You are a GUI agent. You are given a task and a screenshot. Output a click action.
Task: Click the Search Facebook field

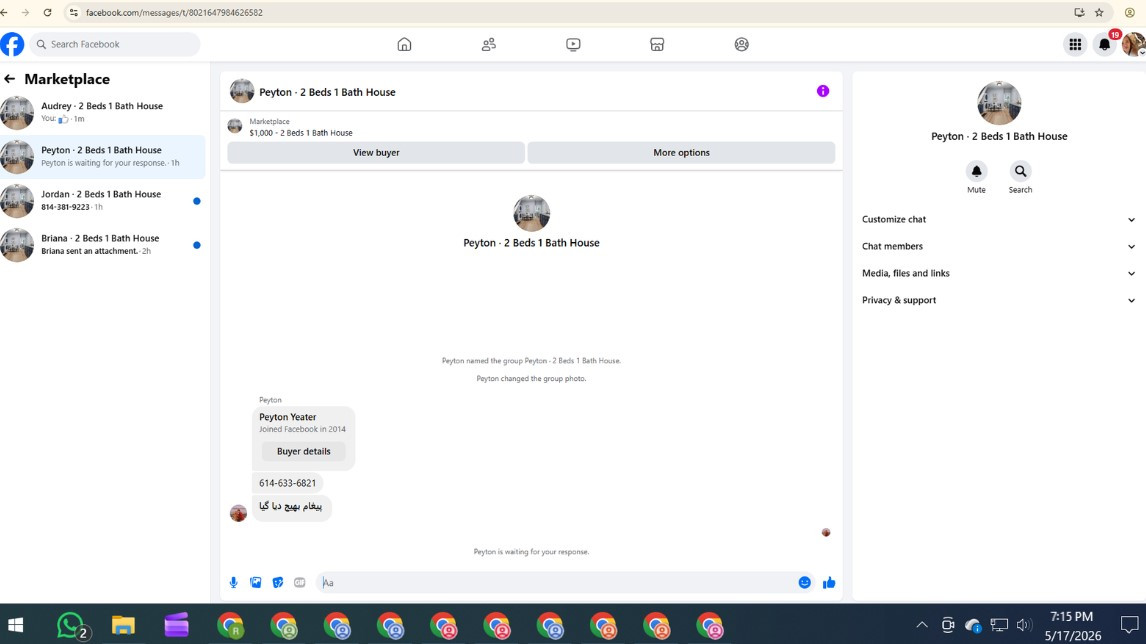pyautogui.click(x=115, y=45)
